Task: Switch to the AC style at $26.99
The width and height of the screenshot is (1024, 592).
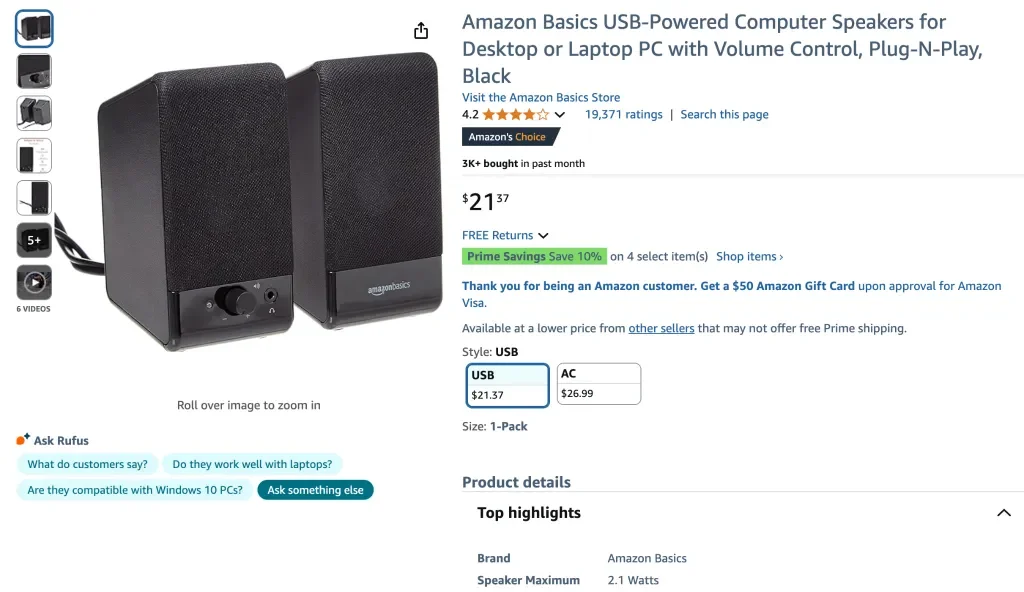Action: coord(598,383)
